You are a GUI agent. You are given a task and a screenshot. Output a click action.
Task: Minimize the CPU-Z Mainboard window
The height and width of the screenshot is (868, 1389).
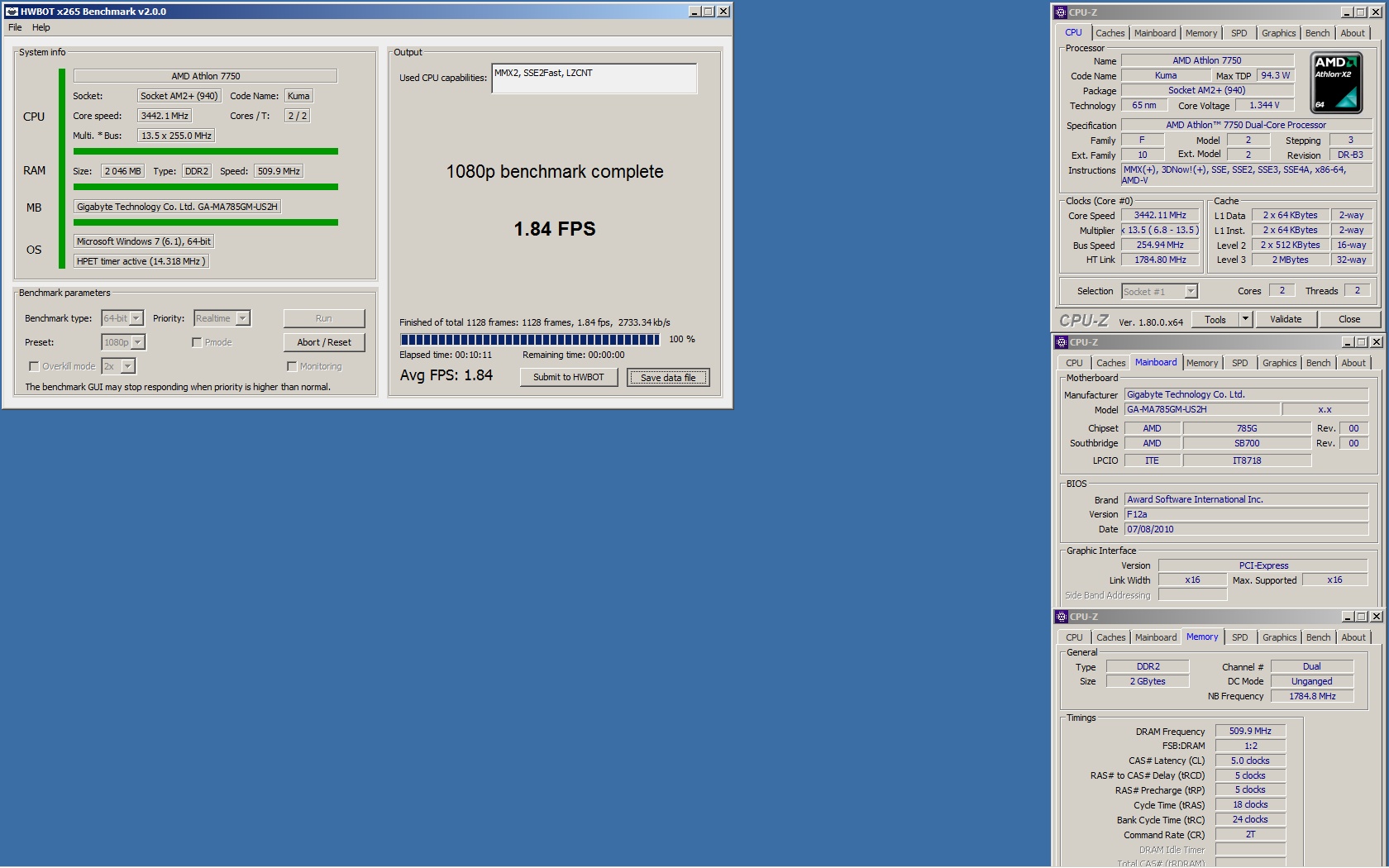click(x=1348, y=342)
